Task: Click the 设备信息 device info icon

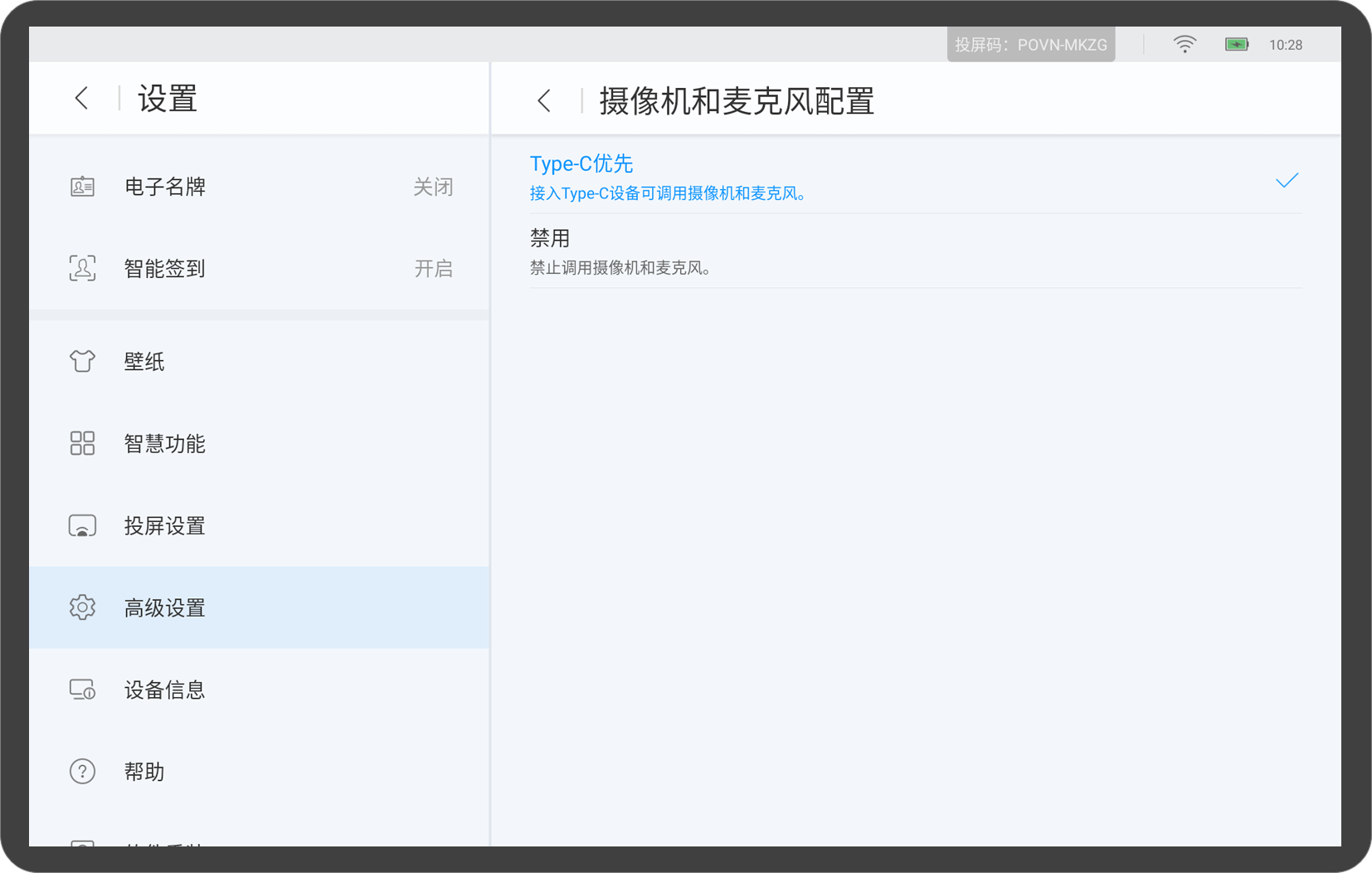Action: click(81, 689)
